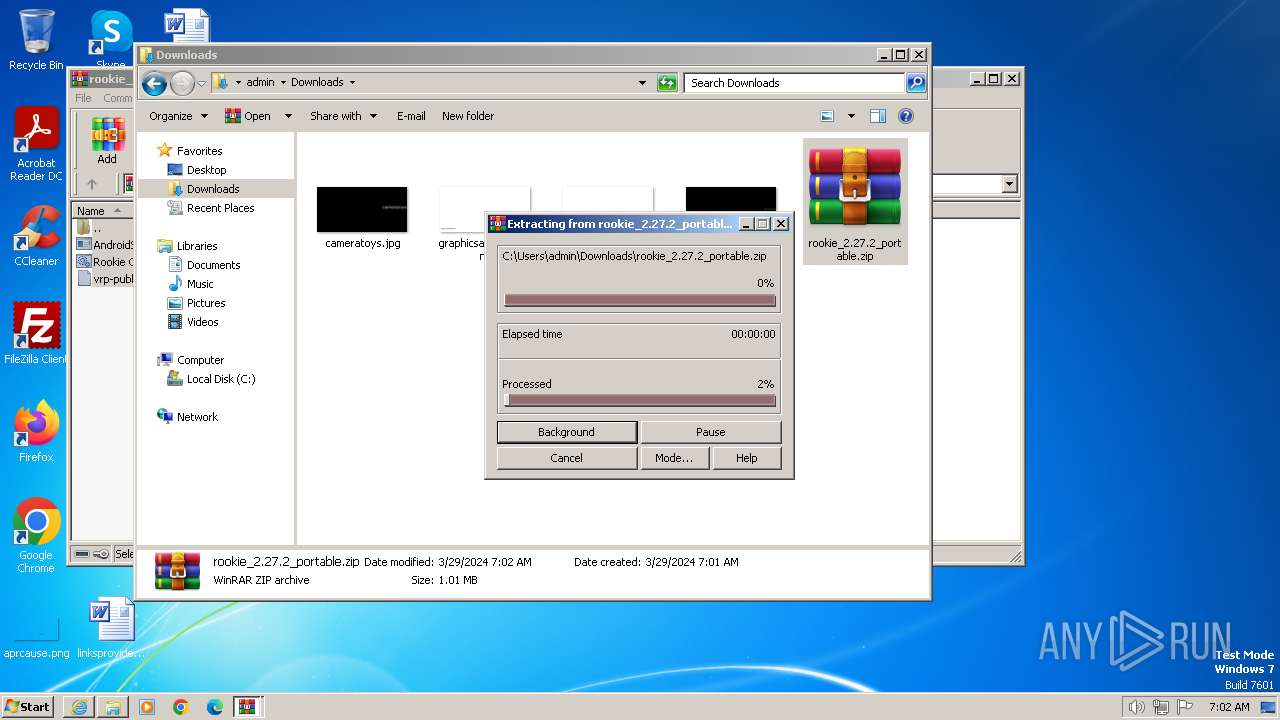Toggle the preview pane icon
1280x720 pixels.
(x=878, y=116)
